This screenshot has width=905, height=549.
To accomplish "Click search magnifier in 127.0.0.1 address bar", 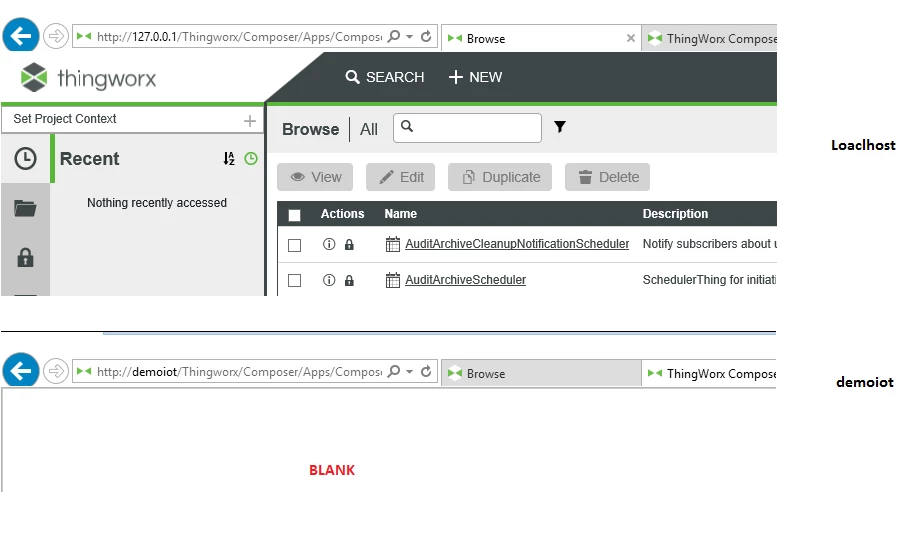I will (x=394, y=36).
